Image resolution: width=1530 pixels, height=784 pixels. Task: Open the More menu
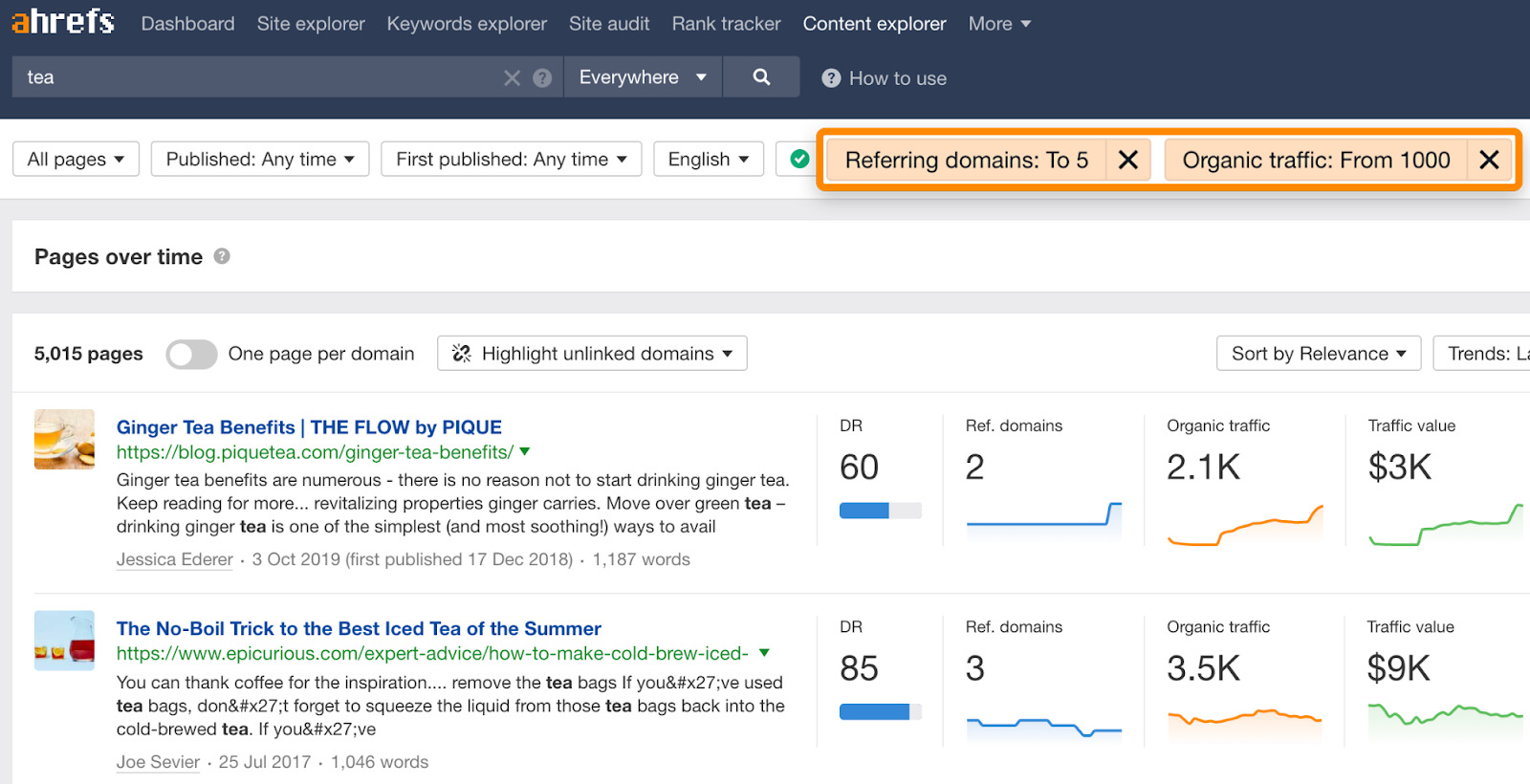(999, 24)
